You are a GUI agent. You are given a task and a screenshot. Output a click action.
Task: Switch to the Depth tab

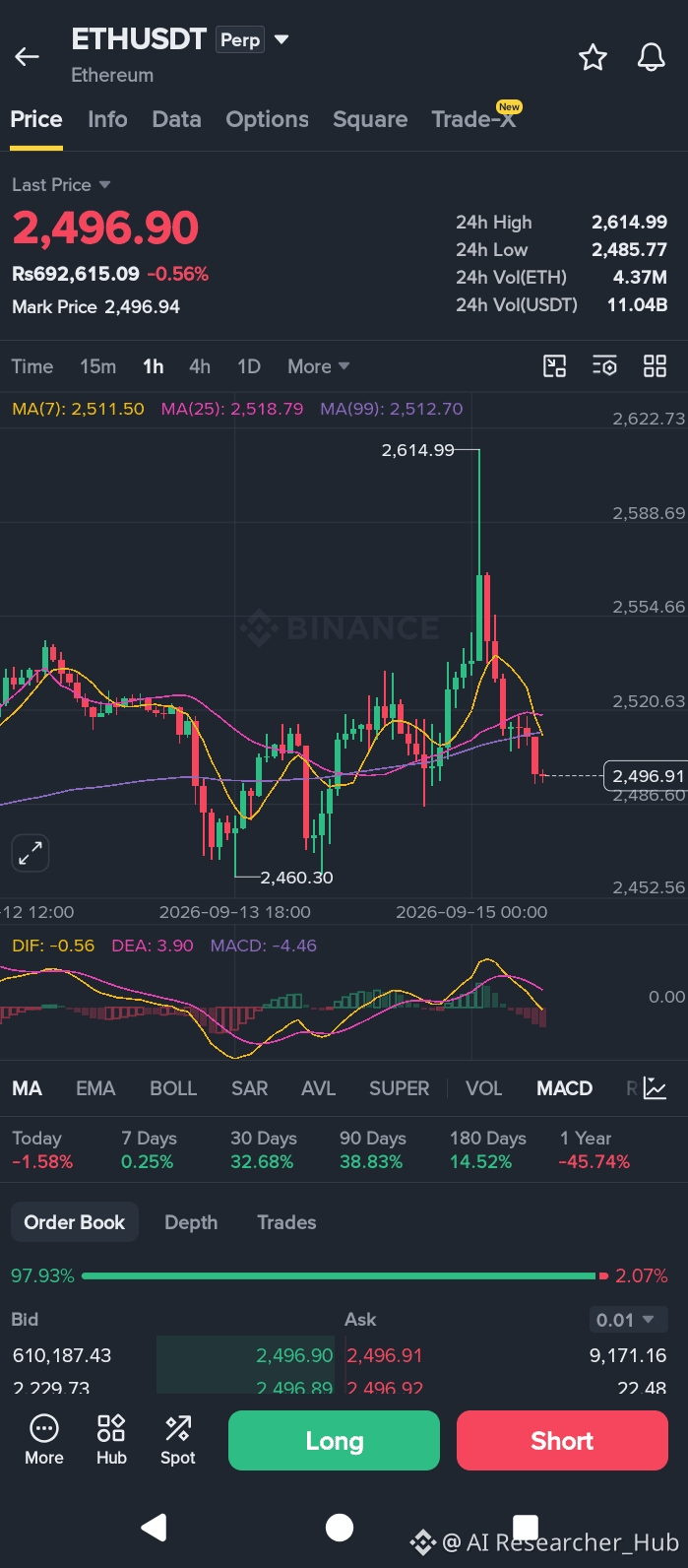(191, 1222)
